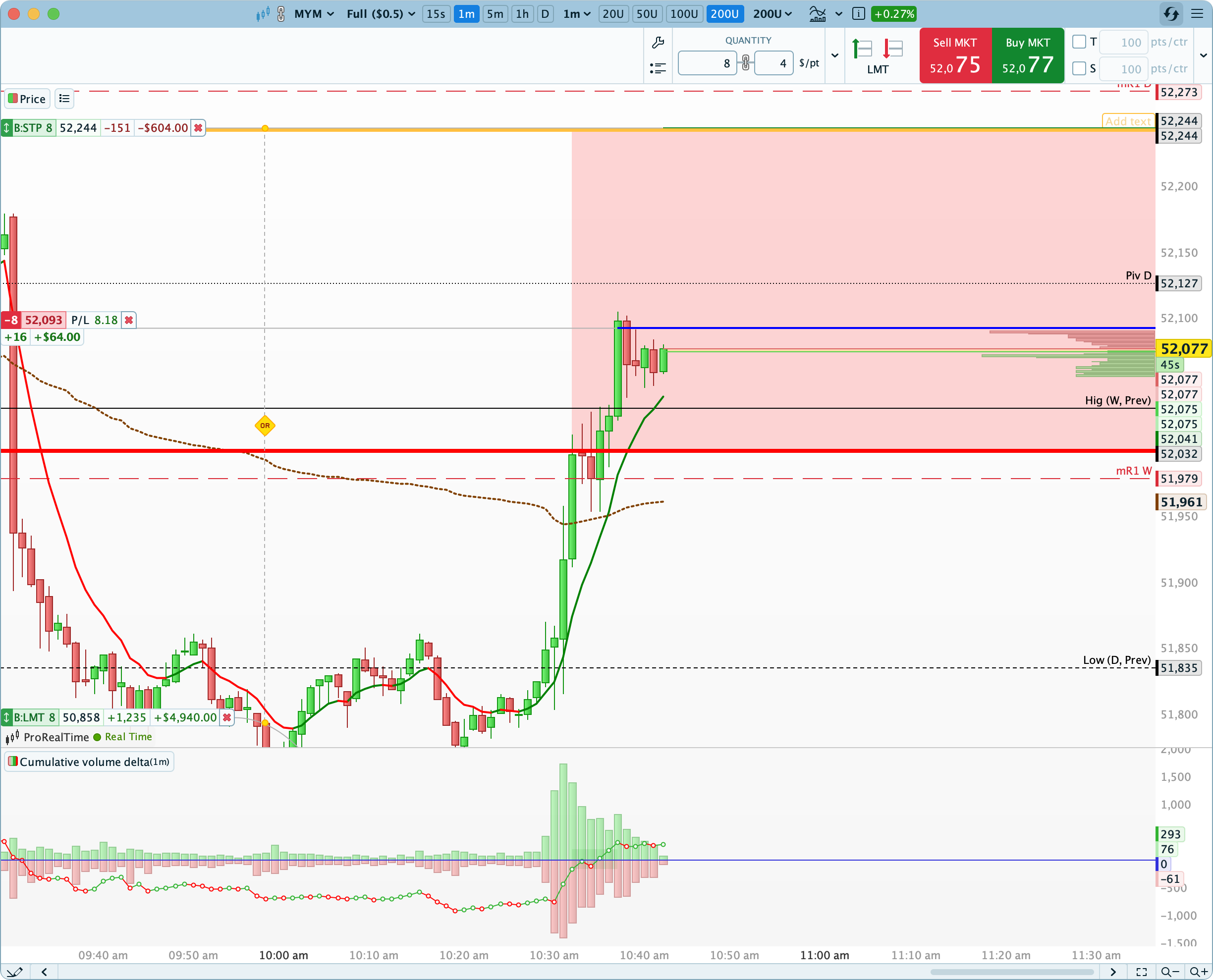Cancel the B:STP 52,244 stop order

click(198, 128)
